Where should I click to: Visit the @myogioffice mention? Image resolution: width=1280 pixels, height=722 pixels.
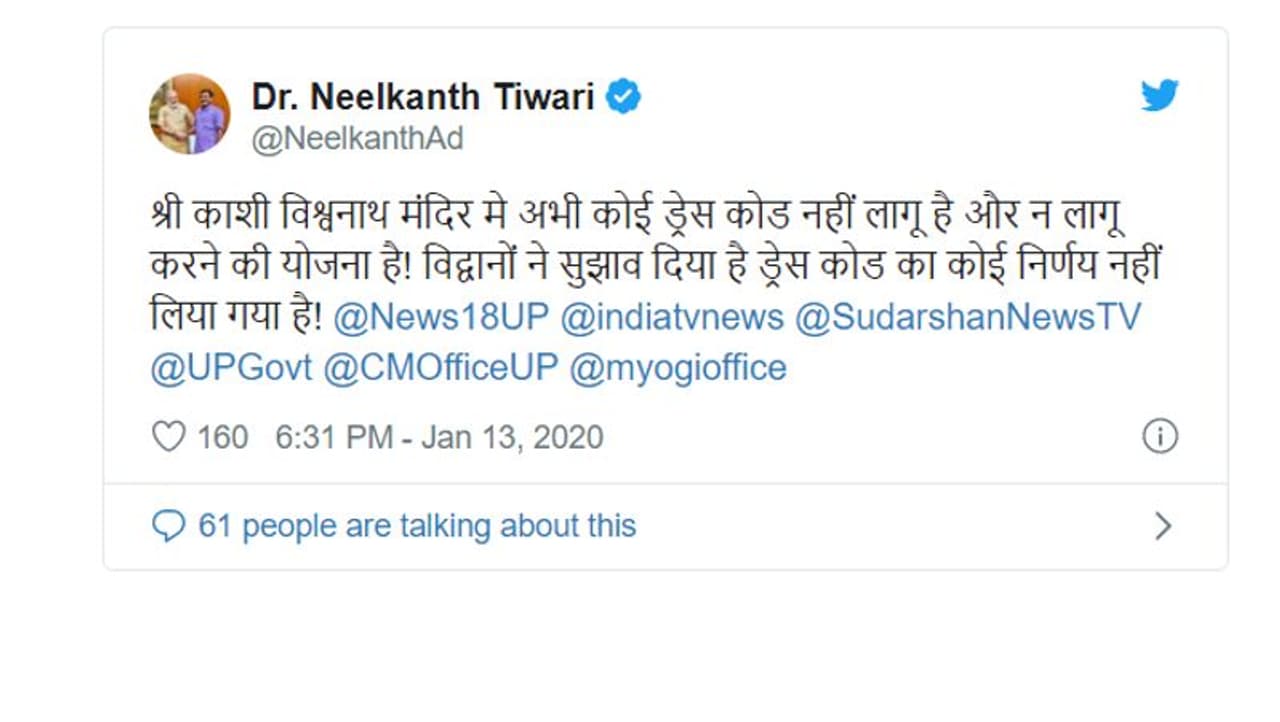click(678, 367)
